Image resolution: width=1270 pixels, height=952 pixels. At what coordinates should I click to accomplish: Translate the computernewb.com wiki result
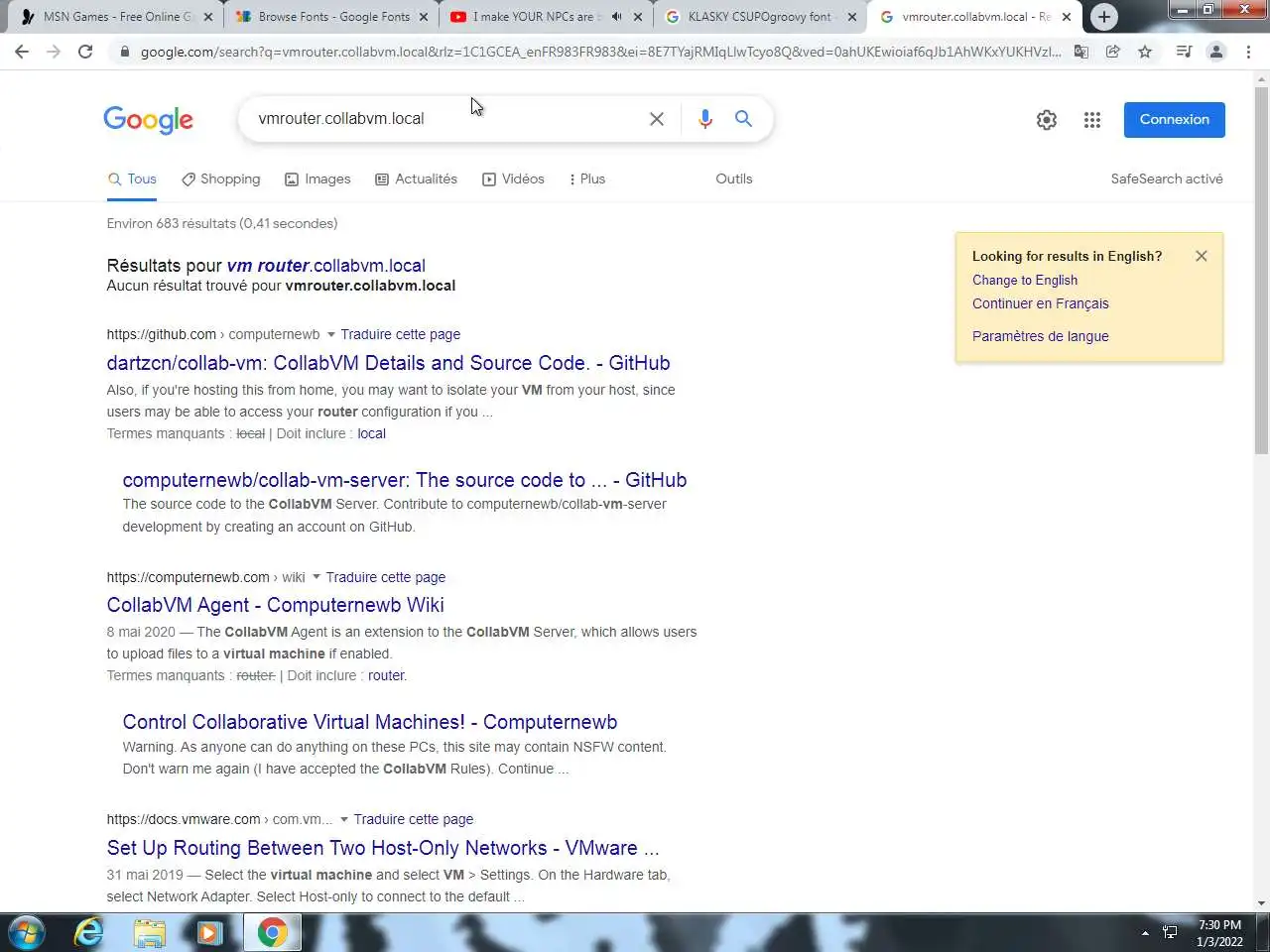386,577
